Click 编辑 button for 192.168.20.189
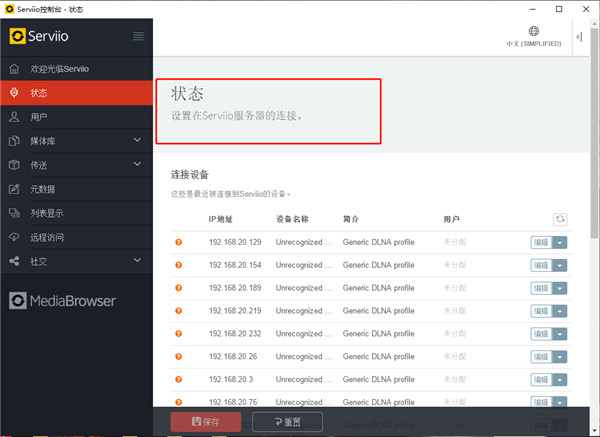 (541, 288)
